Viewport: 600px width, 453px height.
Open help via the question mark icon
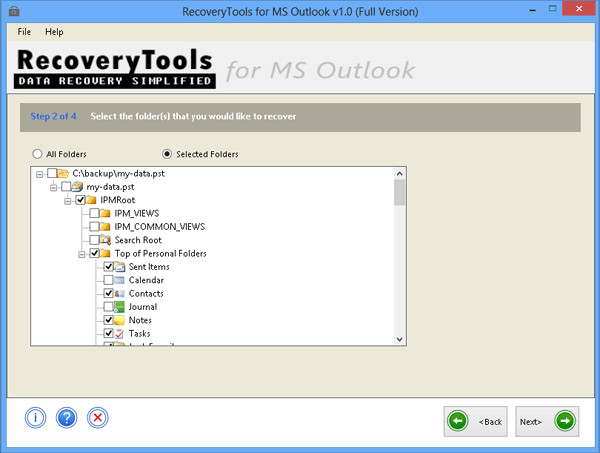67,417
